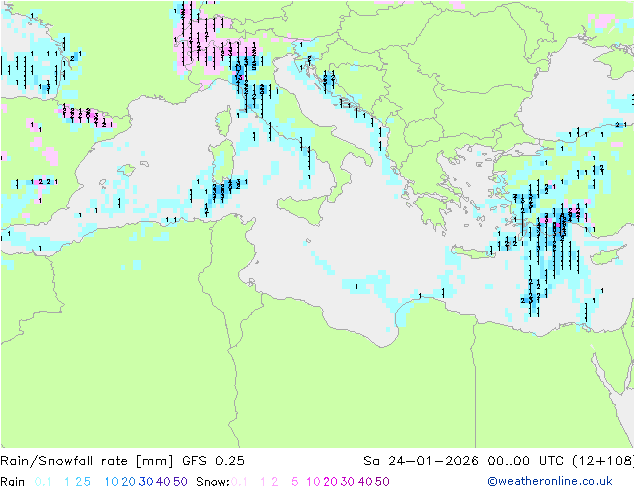Click the rain legend value 50
Viewport: 634px width, 490px height.
pos(180,482)
